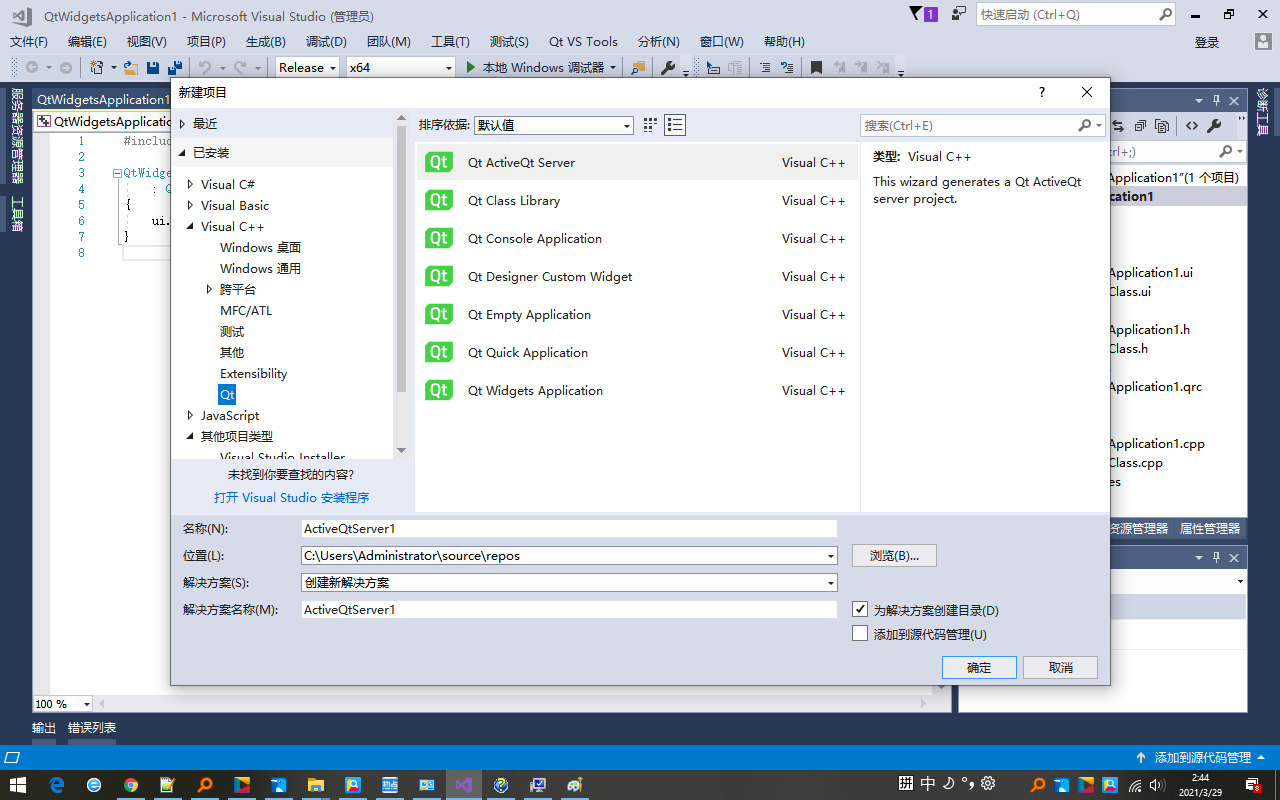The width and height of the screenshot is (1280, 800).
Task: Click the Properties wrench icon in Solution Explorer
Action: [1214, 126]
